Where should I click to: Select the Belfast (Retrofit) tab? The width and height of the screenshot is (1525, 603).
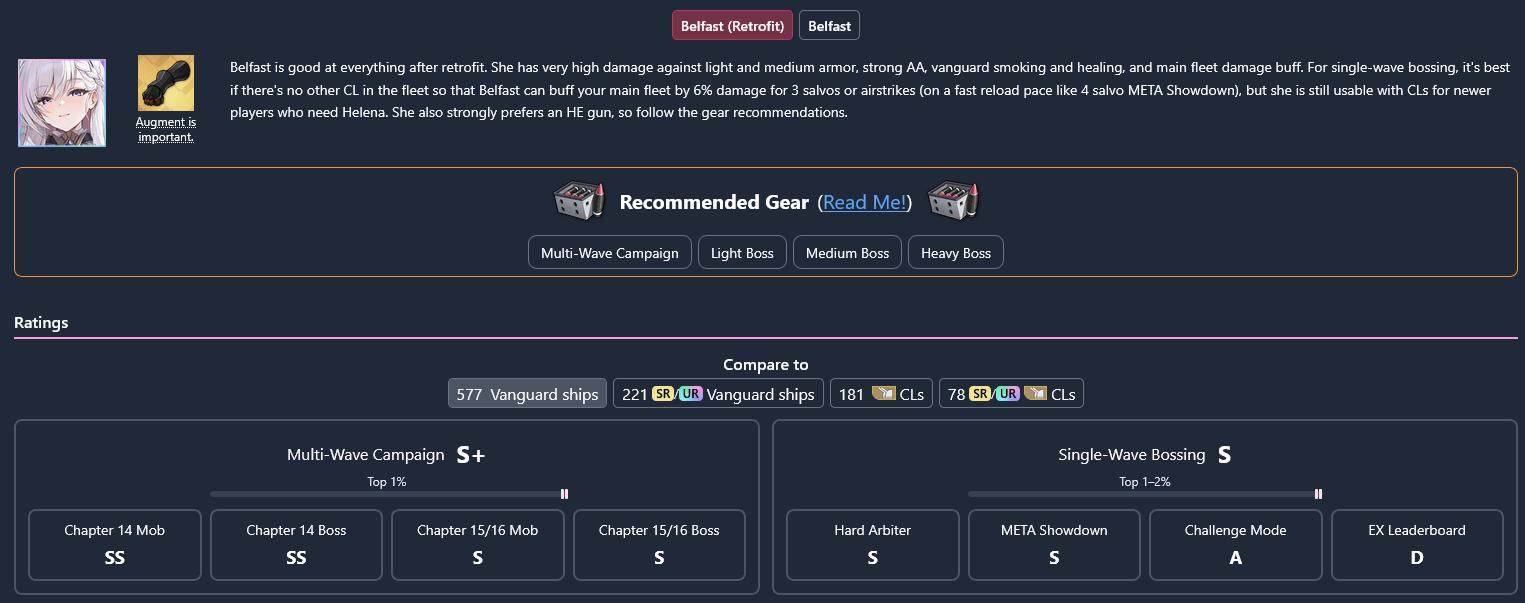pos(732,26)
